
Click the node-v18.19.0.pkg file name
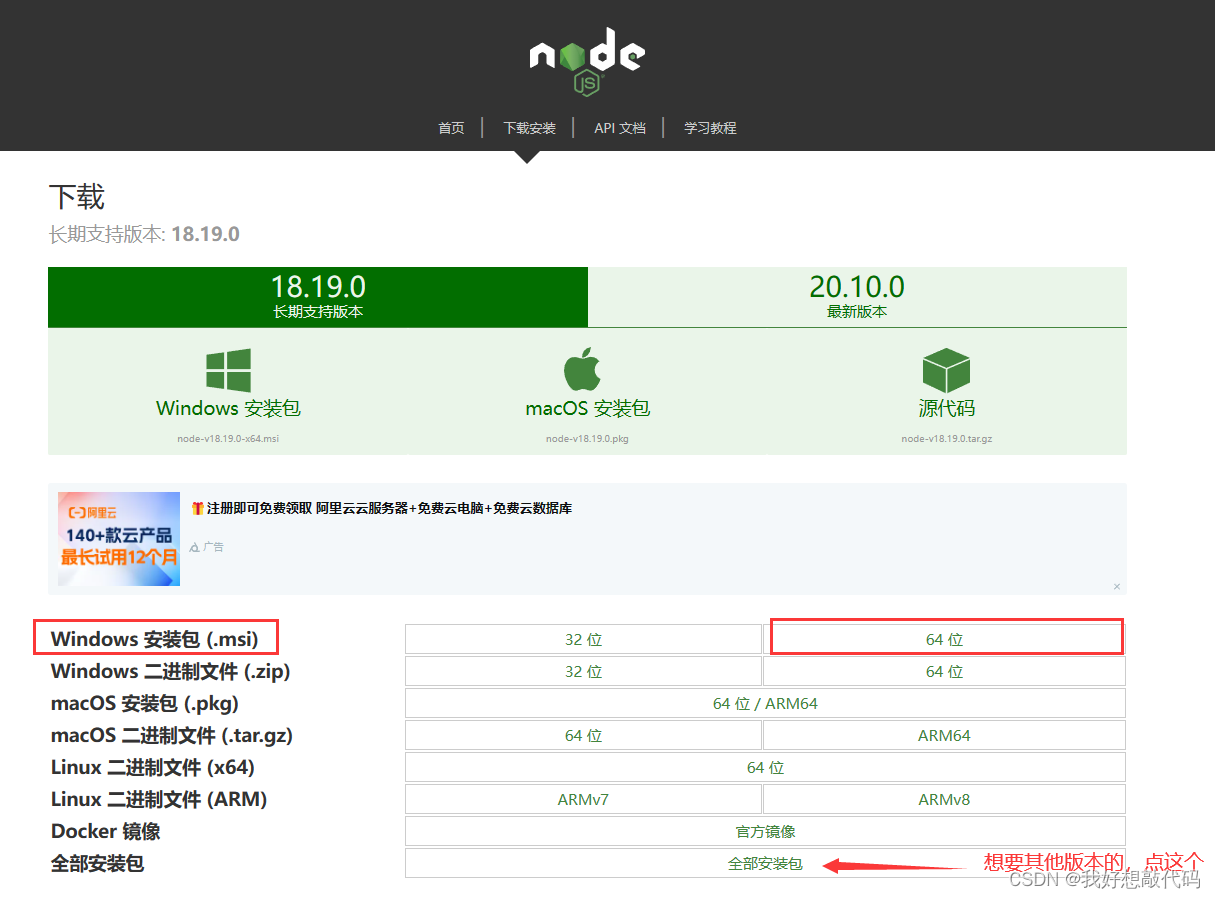[x=587, y=439]
